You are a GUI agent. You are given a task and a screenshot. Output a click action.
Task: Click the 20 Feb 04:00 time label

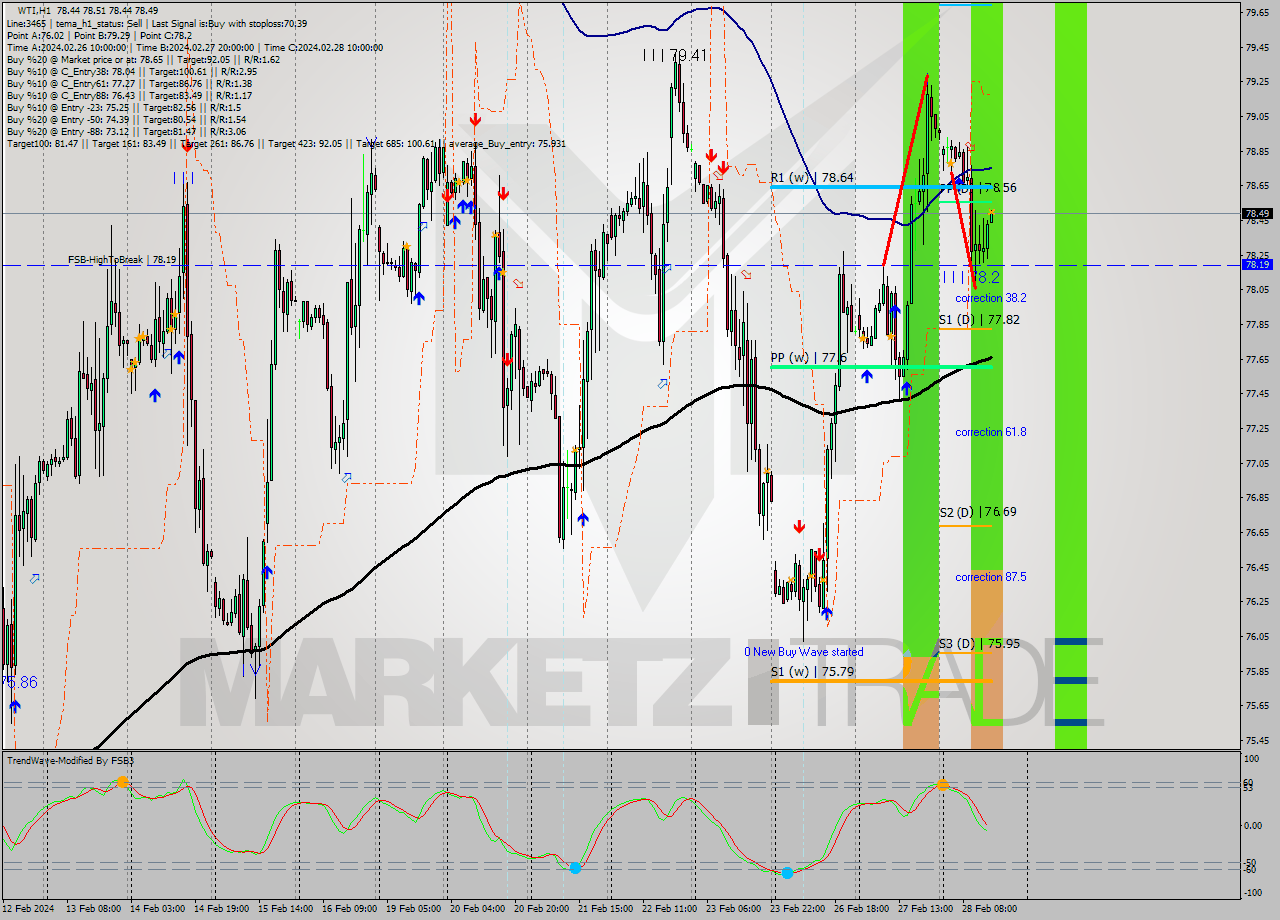pos(477,909)
